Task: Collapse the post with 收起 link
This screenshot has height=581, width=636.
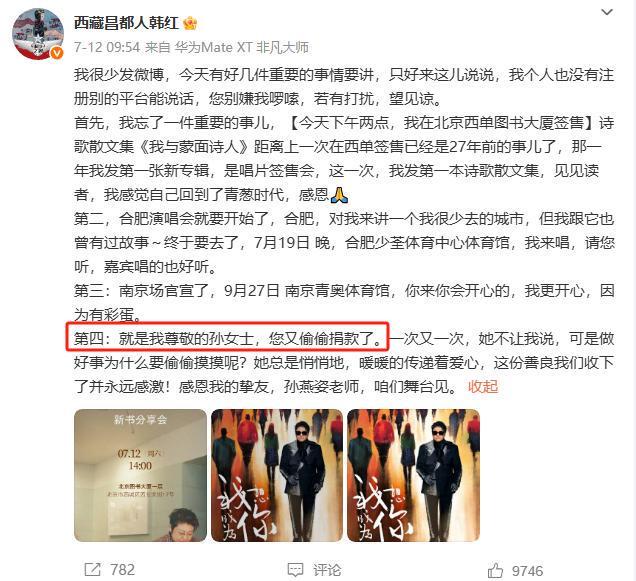Action: (483, 386)
